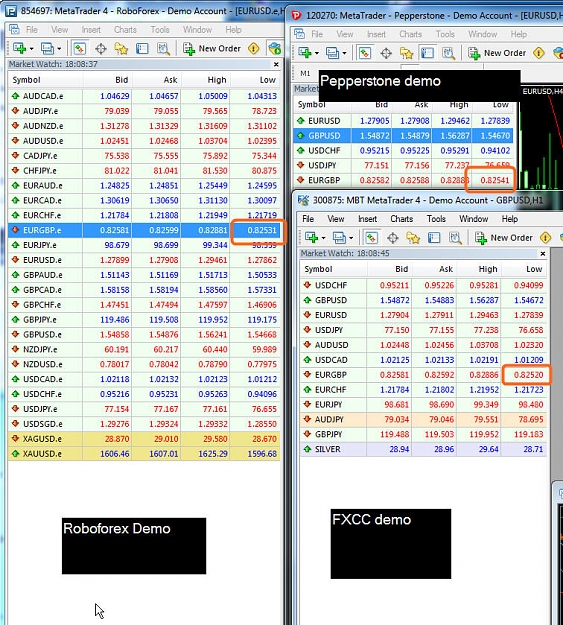Click New Chart icon in MBT MetaTrader toolbar
The image size is (563, 625).
pyautogui.click(x=311, y=238)
